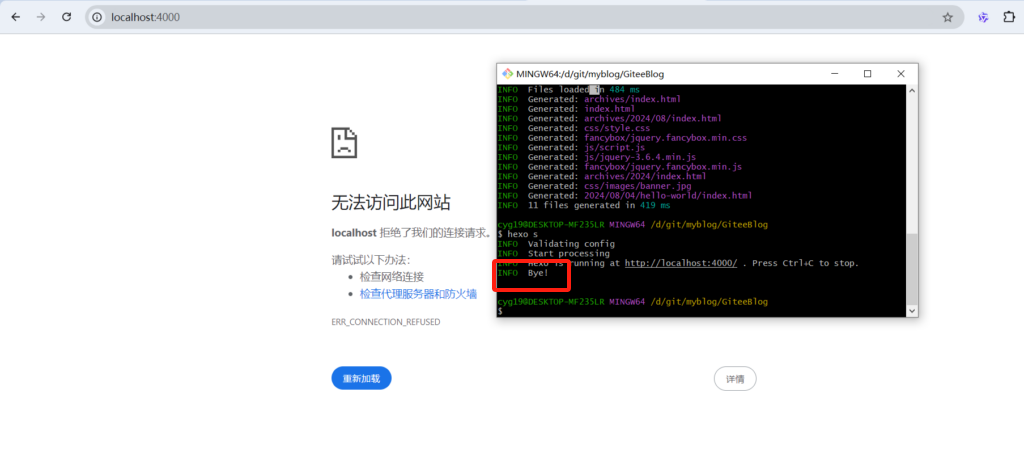Click the browser forward arrow
The width and height of the screenshot is (1024, 473).
click(x=41, y=18)
